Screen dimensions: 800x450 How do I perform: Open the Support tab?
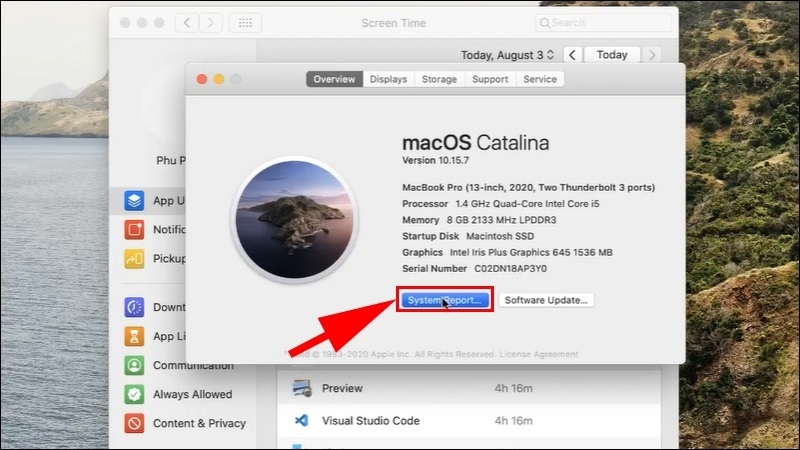490,79
